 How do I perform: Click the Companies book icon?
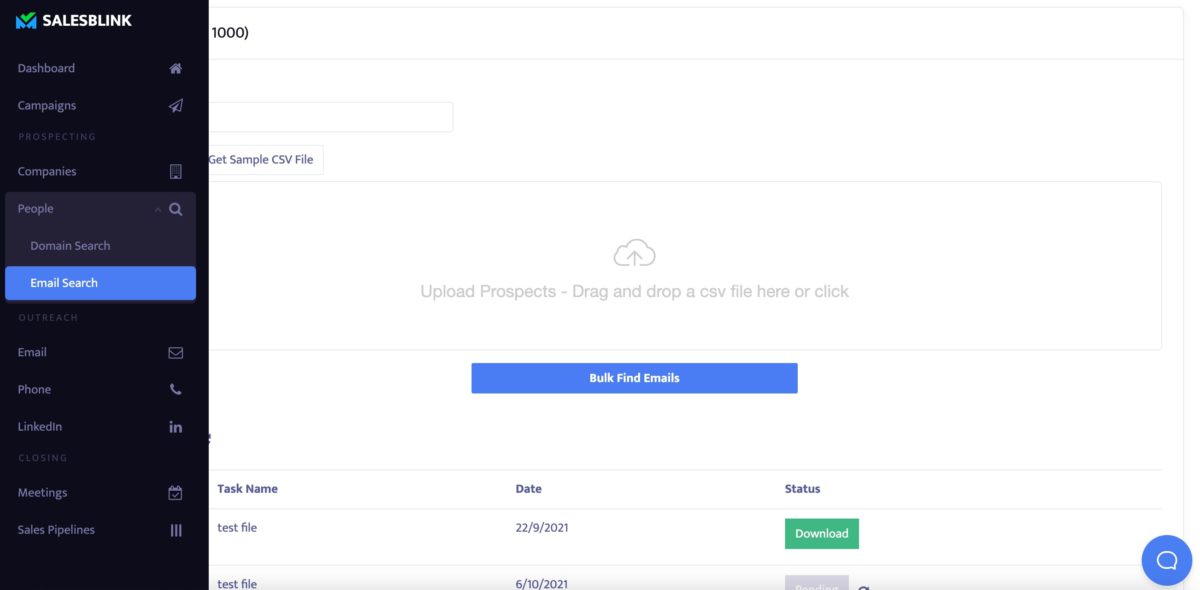coord(175,171)
